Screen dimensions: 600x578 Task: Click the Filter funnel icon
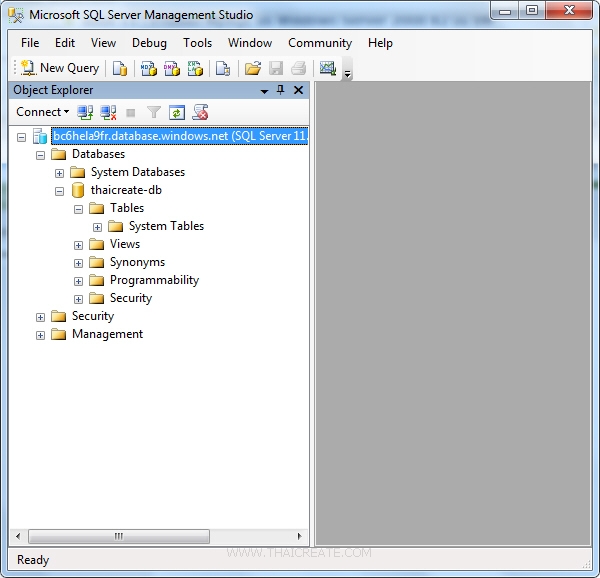click(154, 112)
